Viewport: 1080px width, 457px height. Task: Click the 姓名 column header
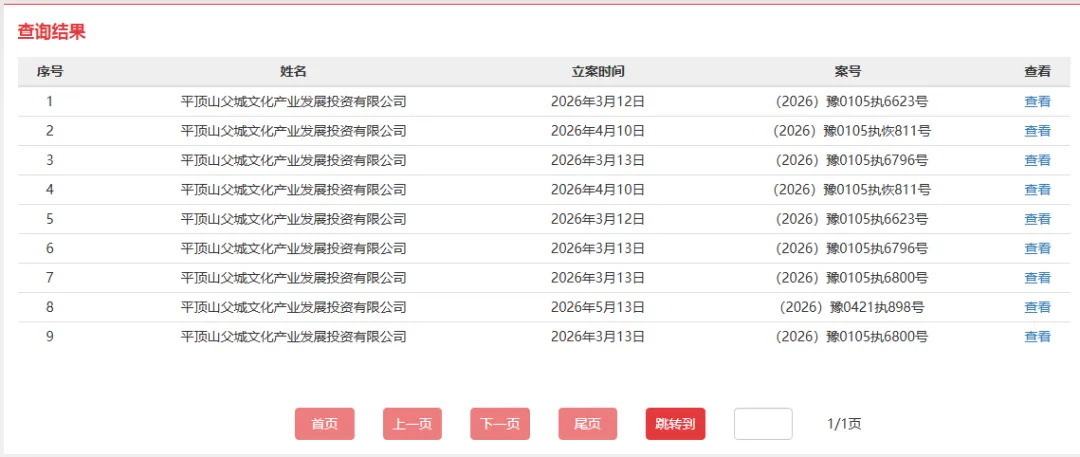click(293, 72)
